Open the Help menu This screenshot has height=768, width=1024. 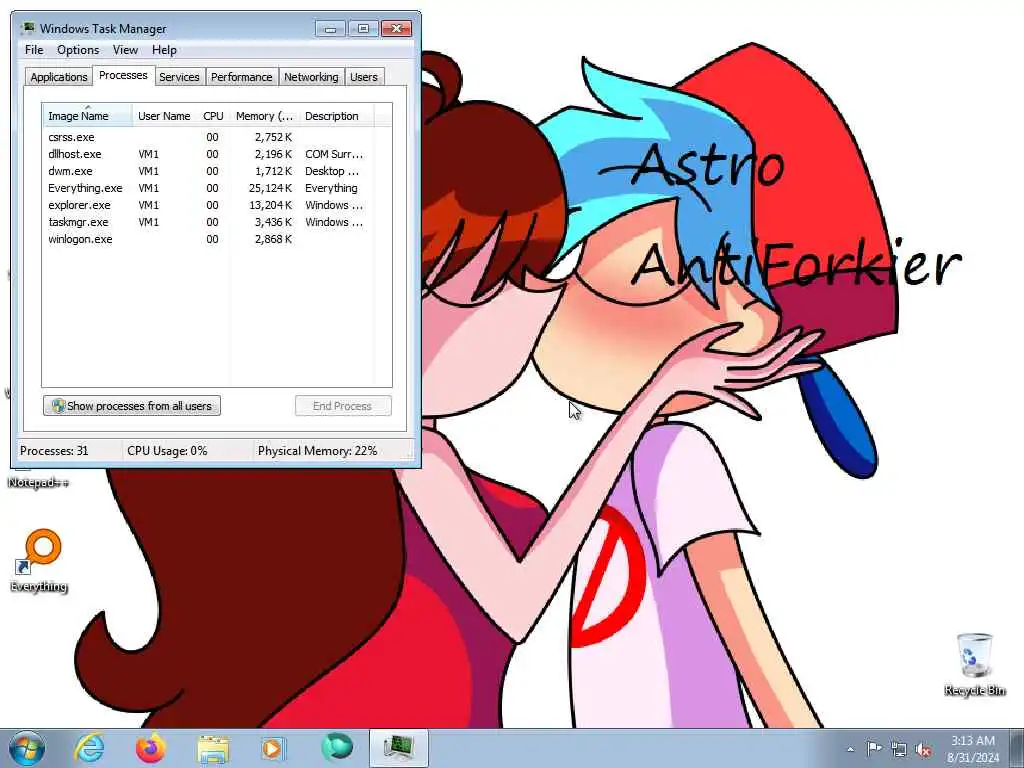(164, 50)
